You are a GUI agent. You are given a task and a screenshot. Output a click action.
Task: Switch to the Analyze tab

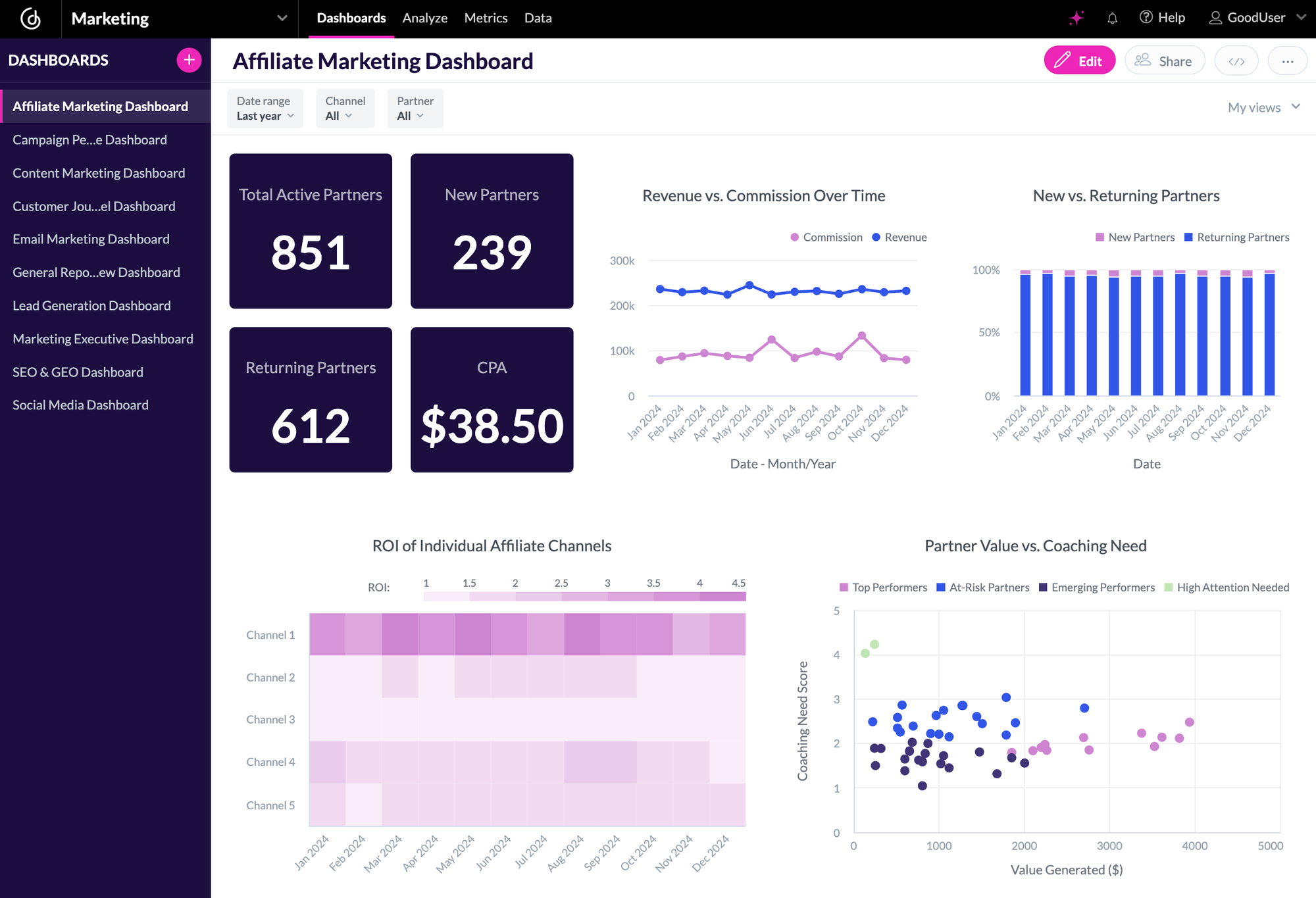click(424, 18)
